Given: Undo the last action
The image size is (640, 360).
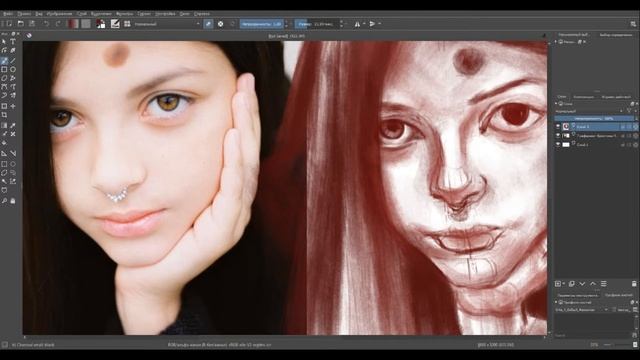Looking at the screenshot, I should click(x=46, y=24).
